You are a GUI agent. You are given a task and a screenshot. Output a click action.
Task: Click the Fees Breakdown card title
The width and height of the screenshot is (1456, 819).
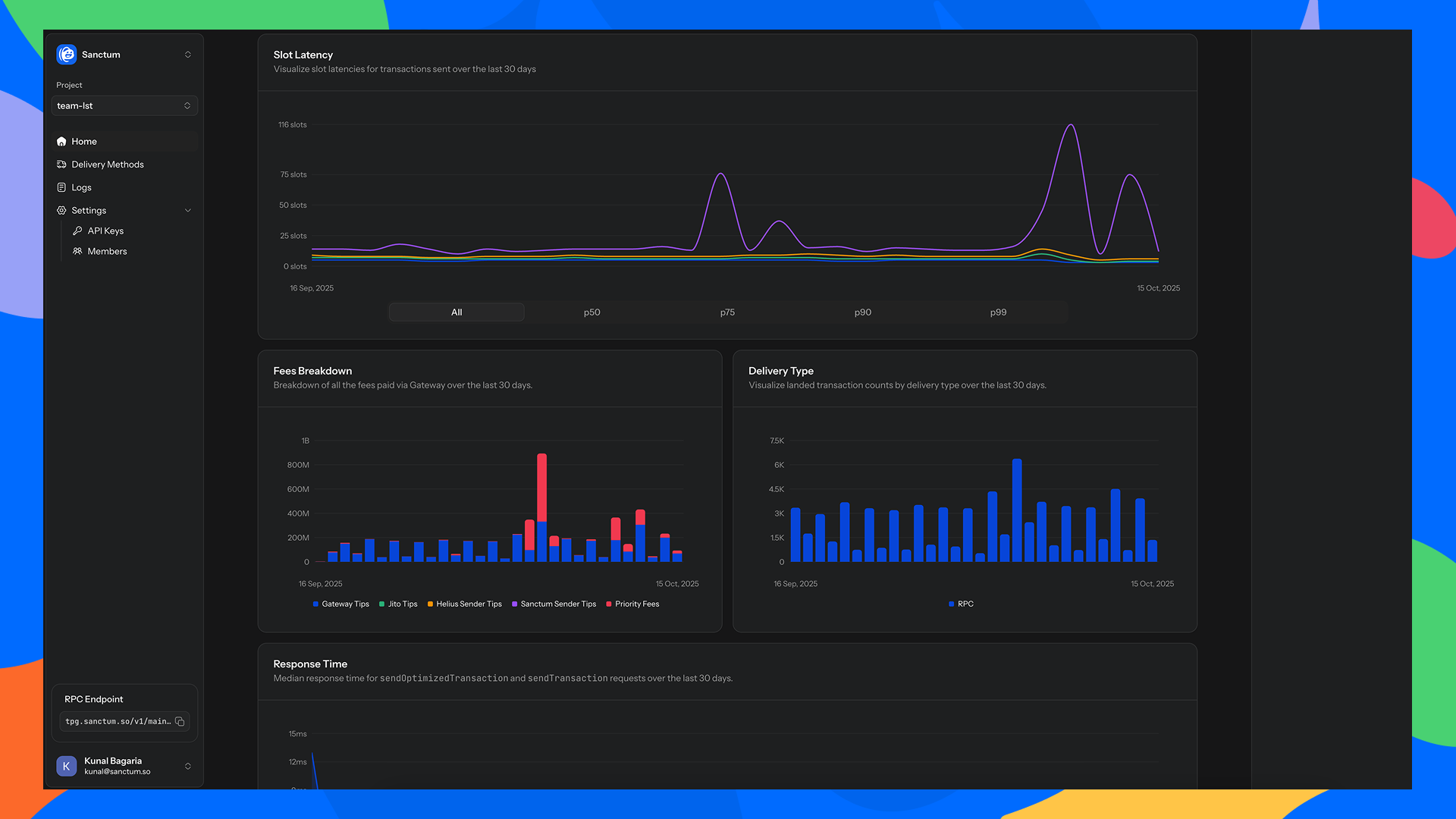pos(312,372)
